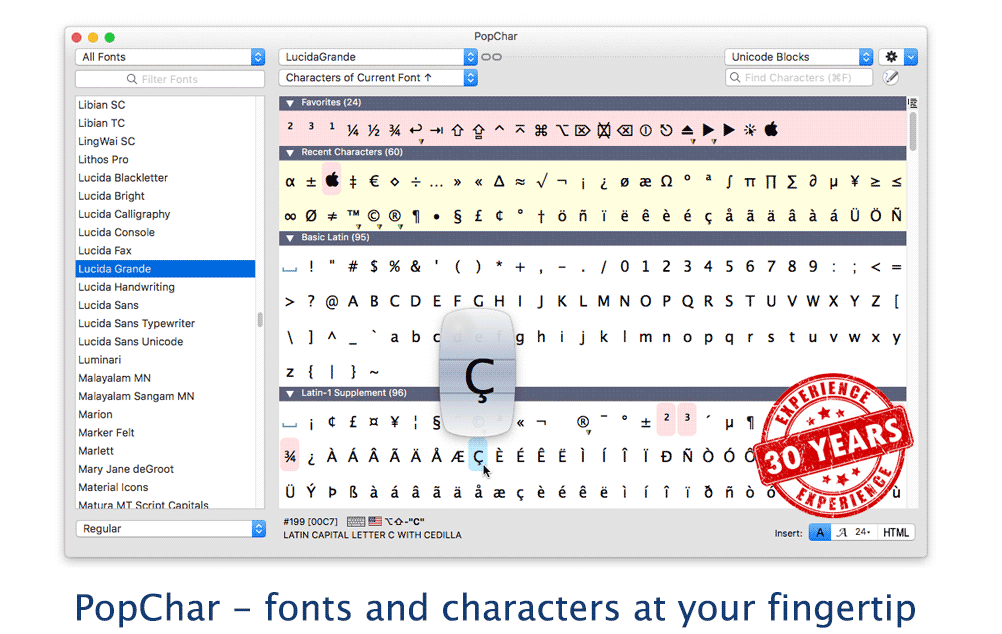
Task: Select the ¾ character in Latin-1 Supplement
Action: pos(290,456)
